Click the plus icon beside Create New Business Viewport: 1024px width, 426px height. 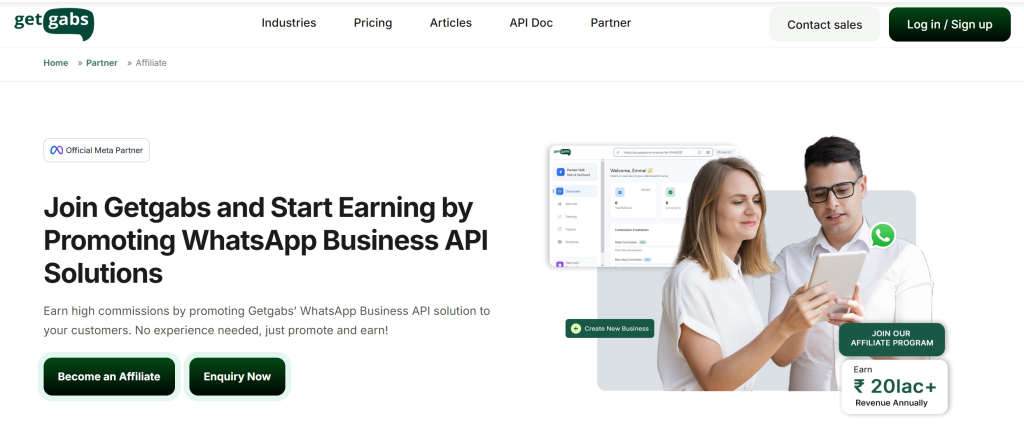point(575,329)
